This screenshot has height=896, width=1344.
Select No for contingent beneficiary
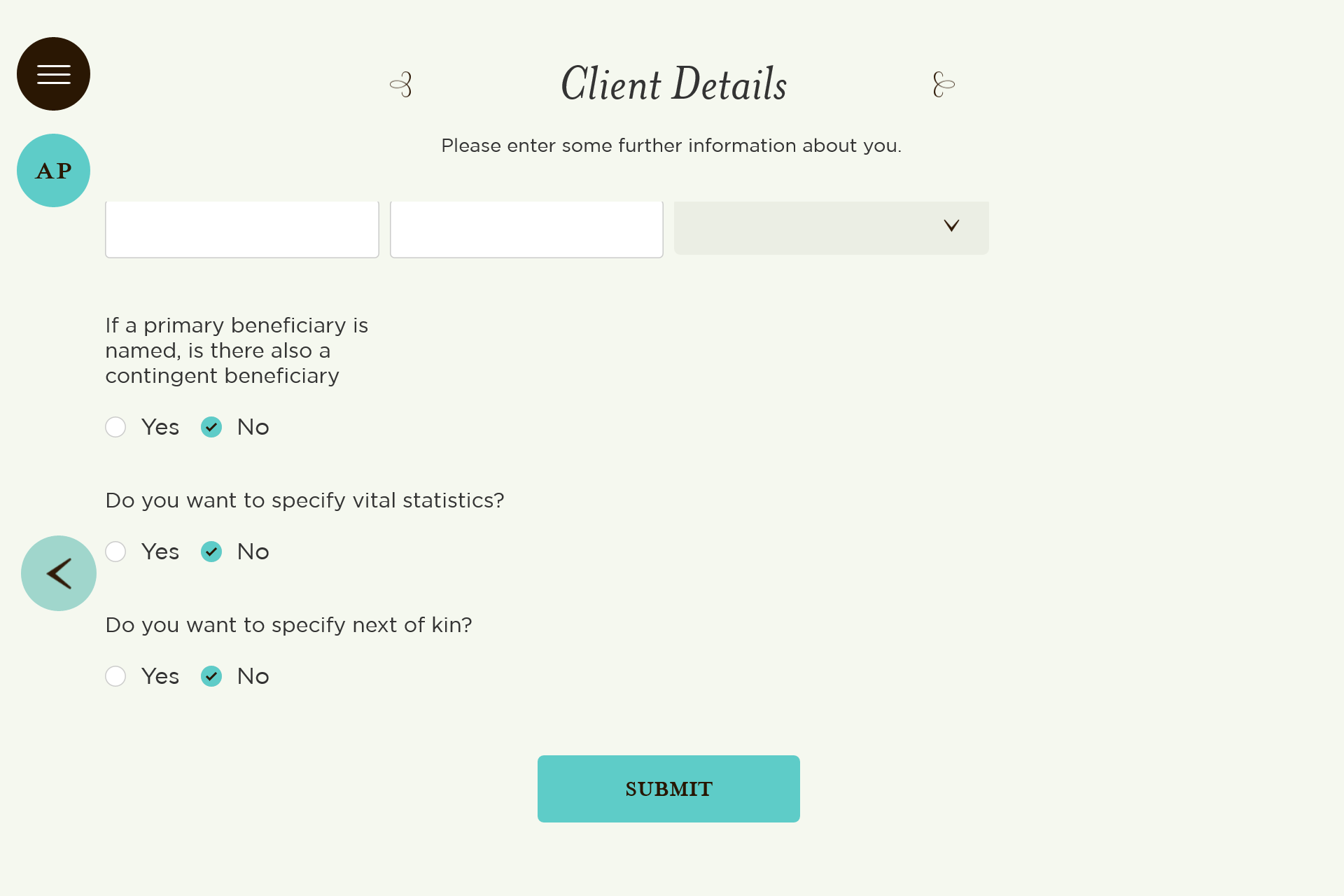tap(211, 427)
